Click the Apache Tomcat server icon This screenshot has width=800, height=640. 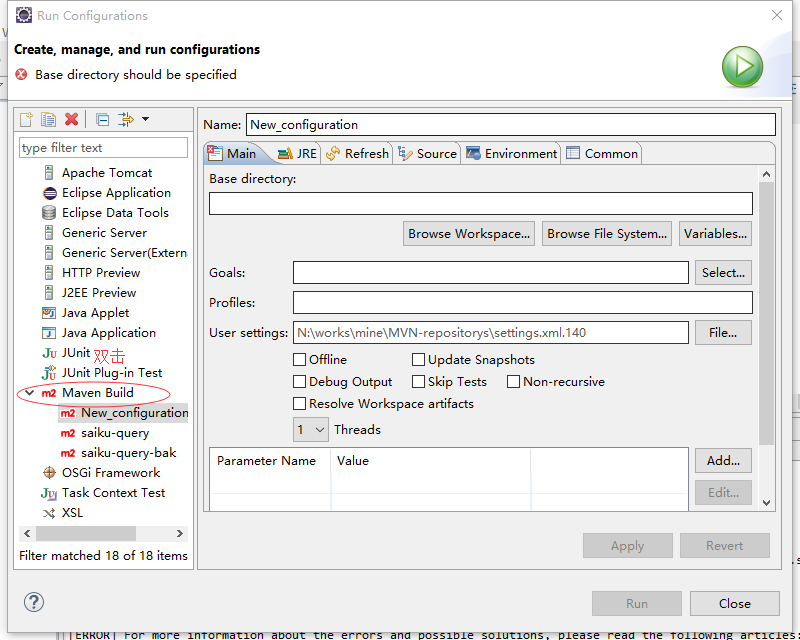pos(49,173)
